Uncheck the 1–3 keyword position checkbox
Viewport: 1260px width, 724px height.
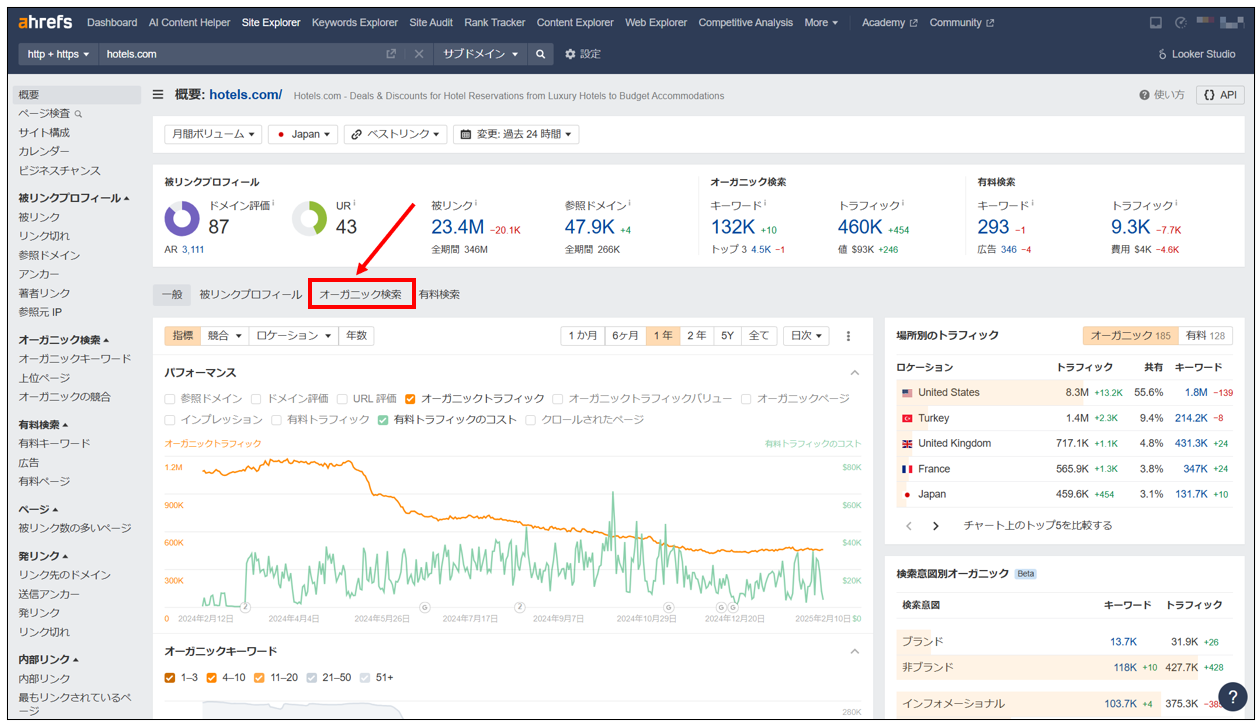pyautogui.click(x=171, y=678)
